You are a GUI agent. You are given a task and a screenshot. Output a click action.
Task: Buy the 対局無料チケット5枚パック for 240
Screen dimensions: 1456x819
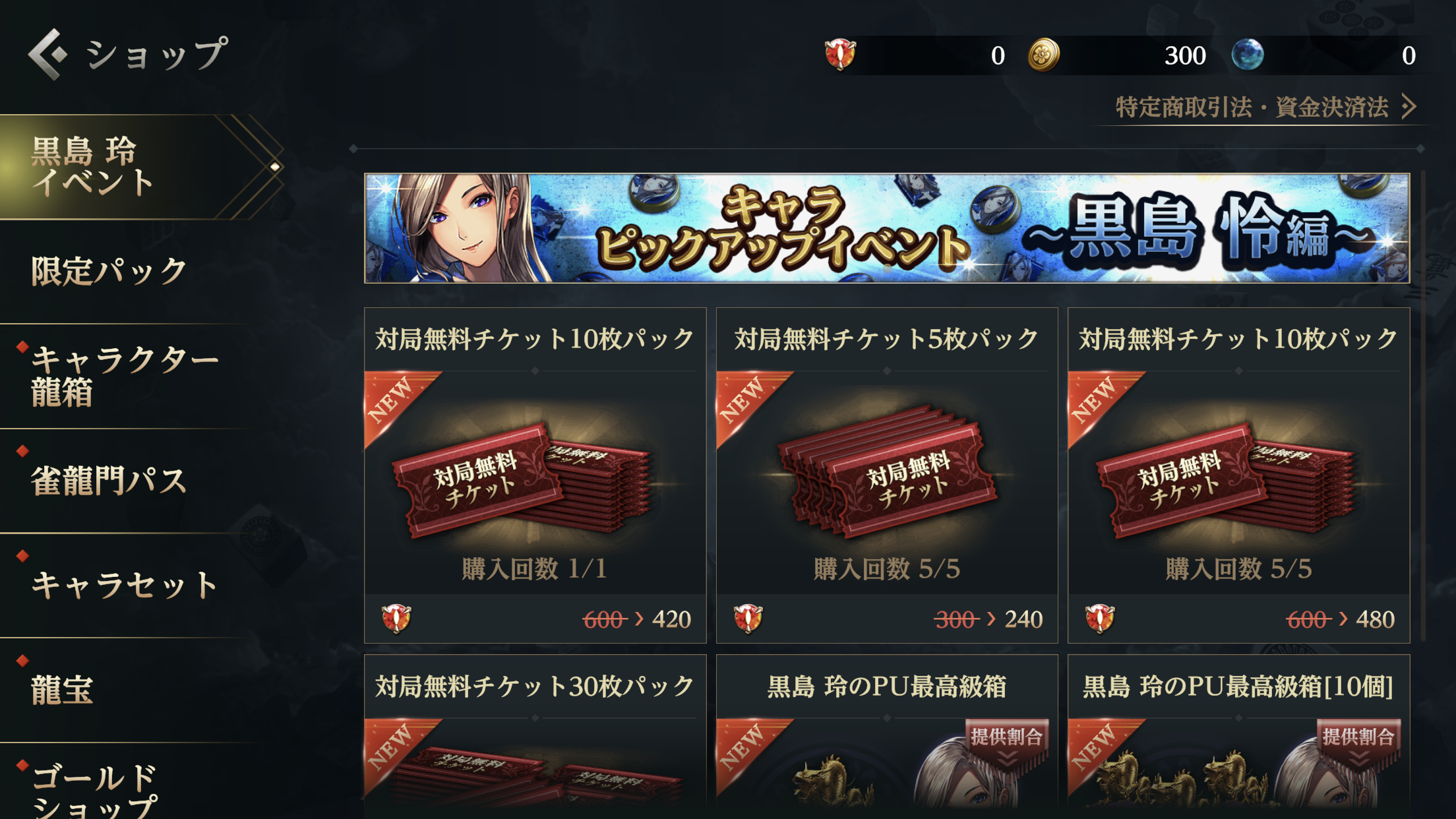(887, 475)
